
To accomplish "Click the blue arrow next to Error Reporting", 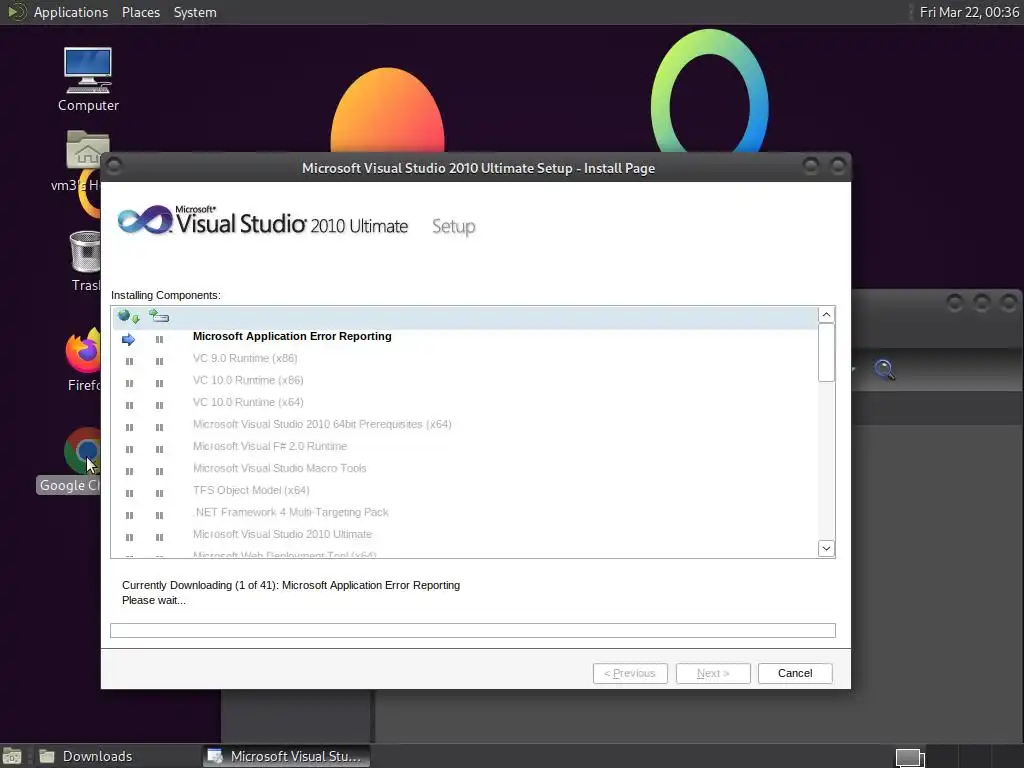I will [x=128, y=340].
